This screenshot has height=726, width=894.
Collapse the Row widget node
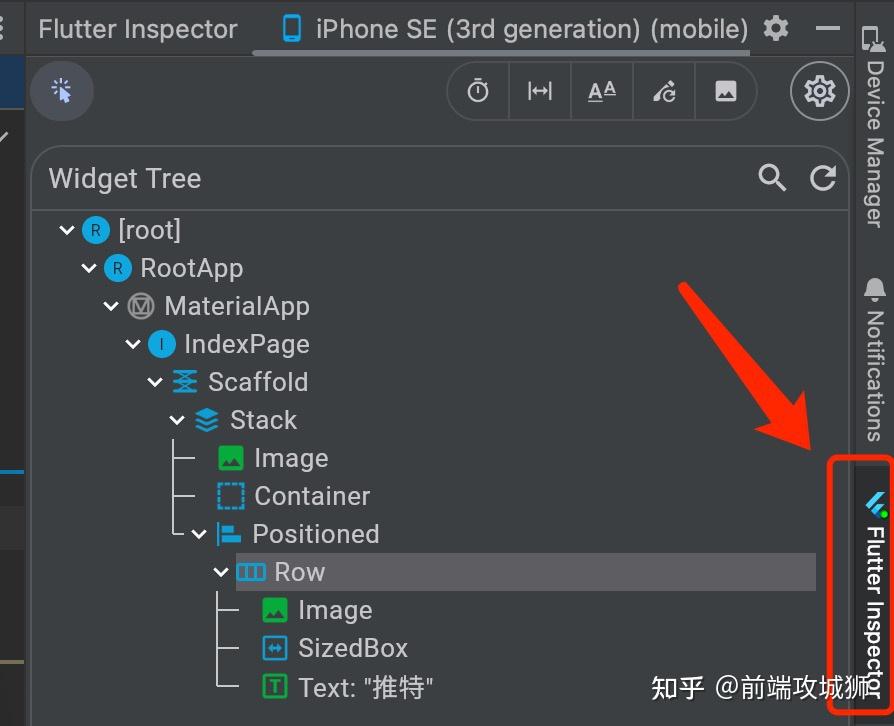click(x=221, y=571)
